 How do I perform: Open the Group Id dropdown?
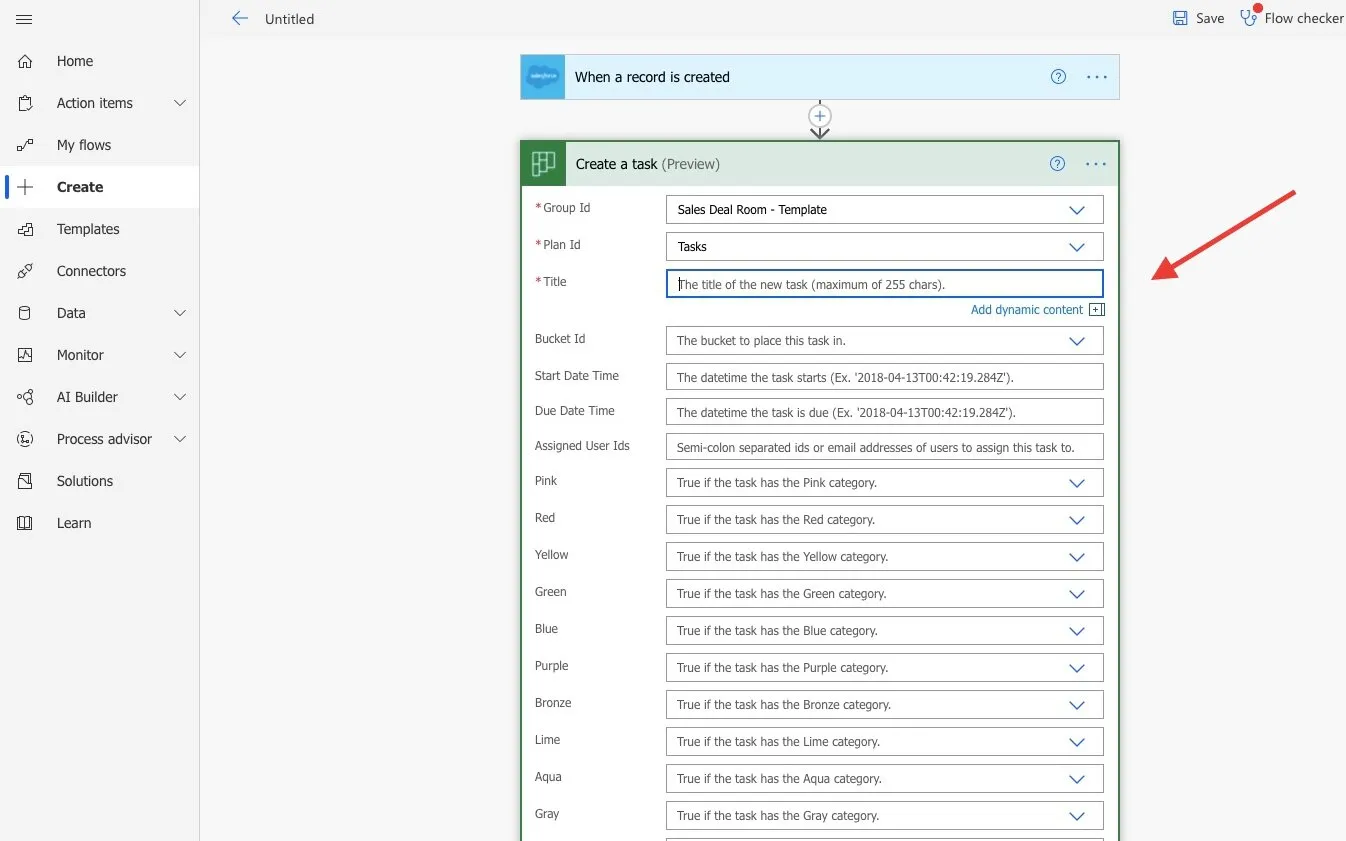[1077, 210]
